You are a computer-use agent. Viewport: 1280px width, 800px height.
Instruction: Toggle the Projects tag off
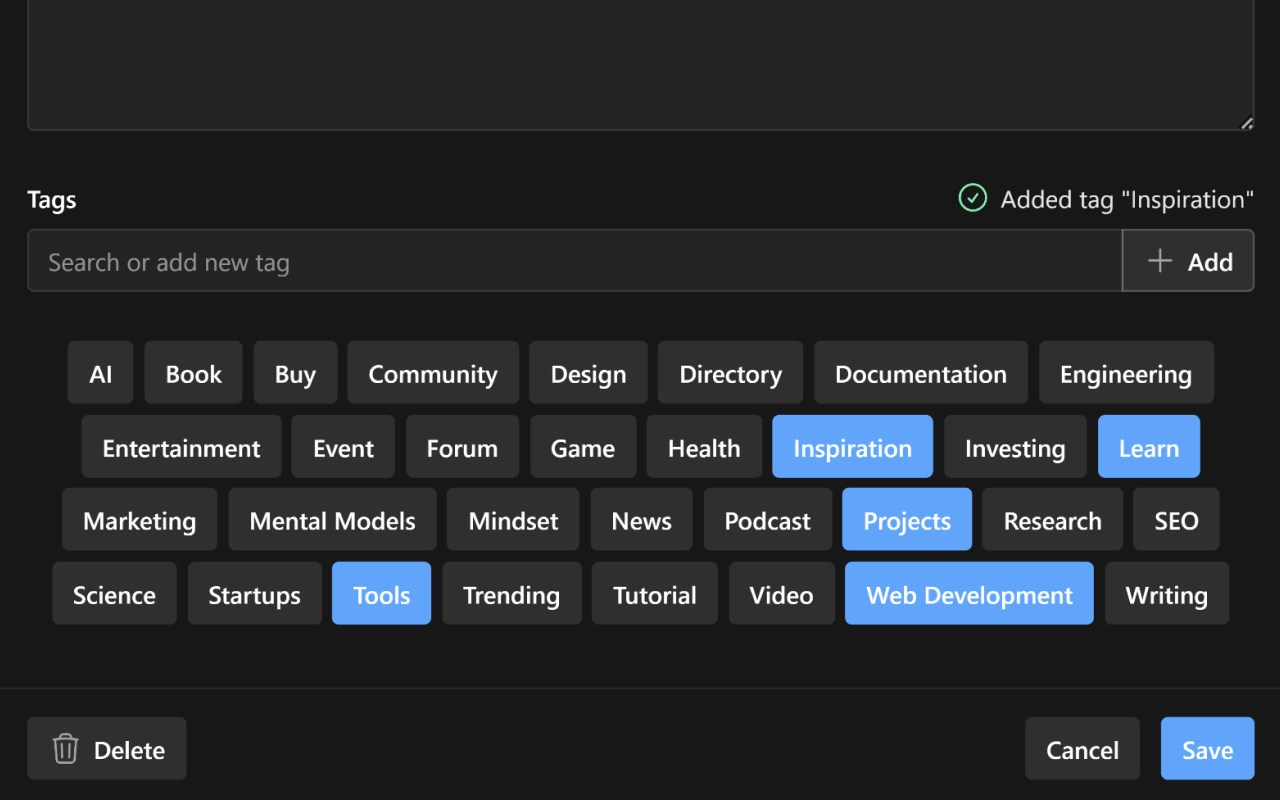tap(906, 520)
